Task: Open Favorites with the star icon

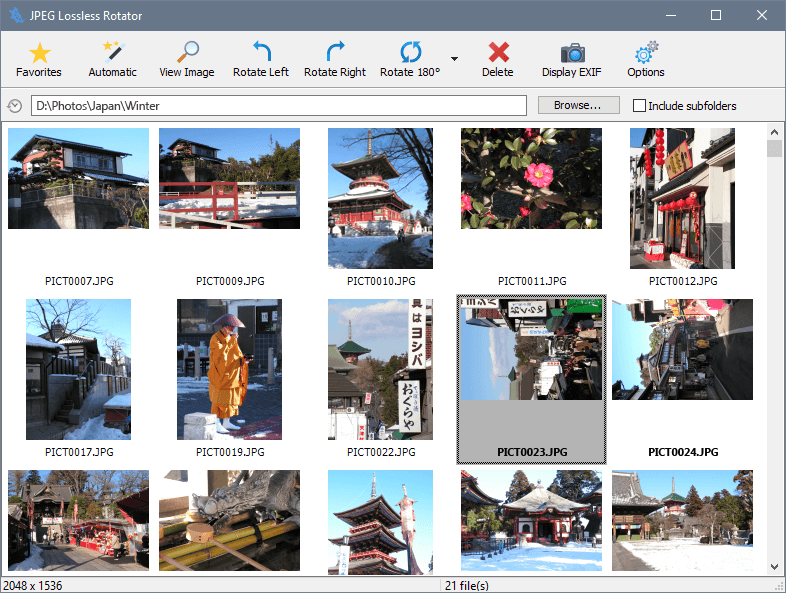Action: pos(39,60)
